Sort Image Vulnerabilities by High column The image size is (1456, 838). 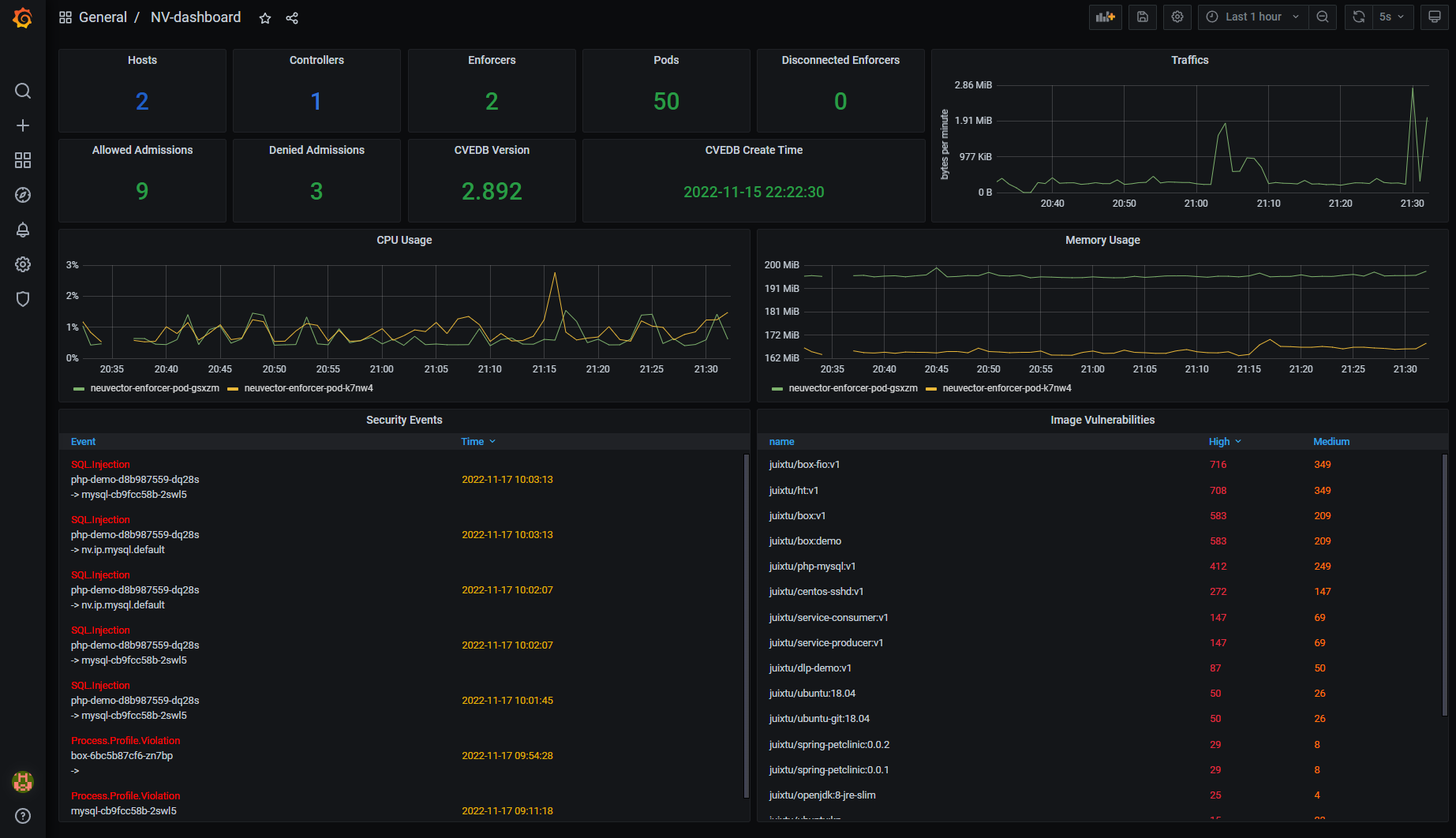coord(1225,442)
